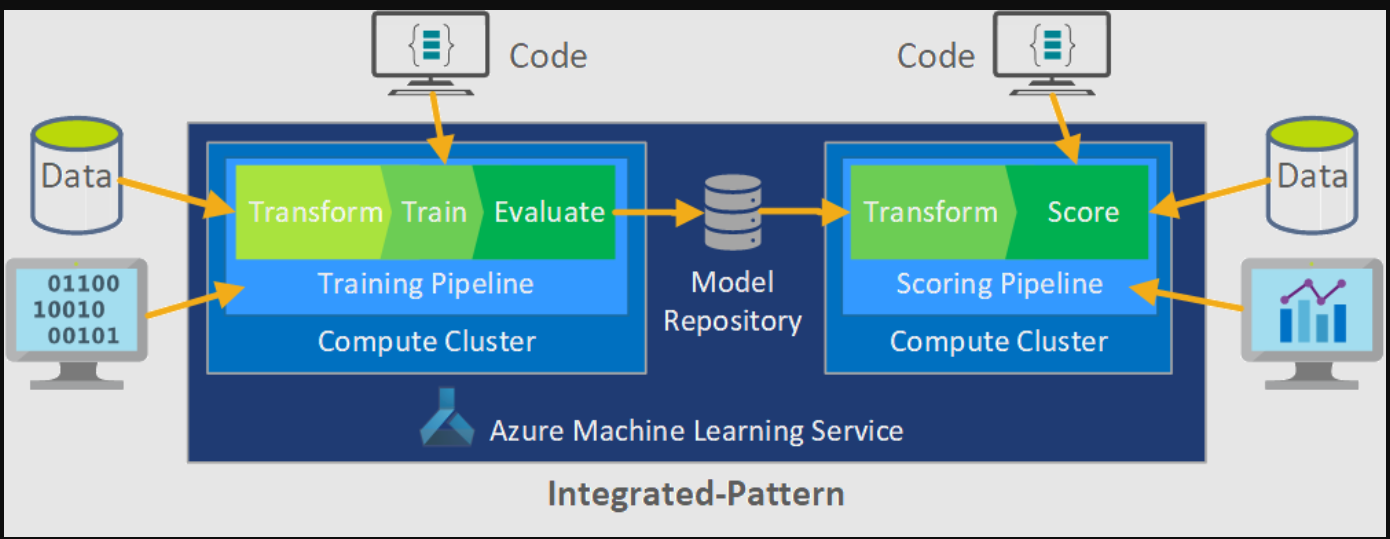The height and width of the screenshot is (539, 1390).
Task: Click the Azure Machine Learning Service text
Action: coord(696,431)
